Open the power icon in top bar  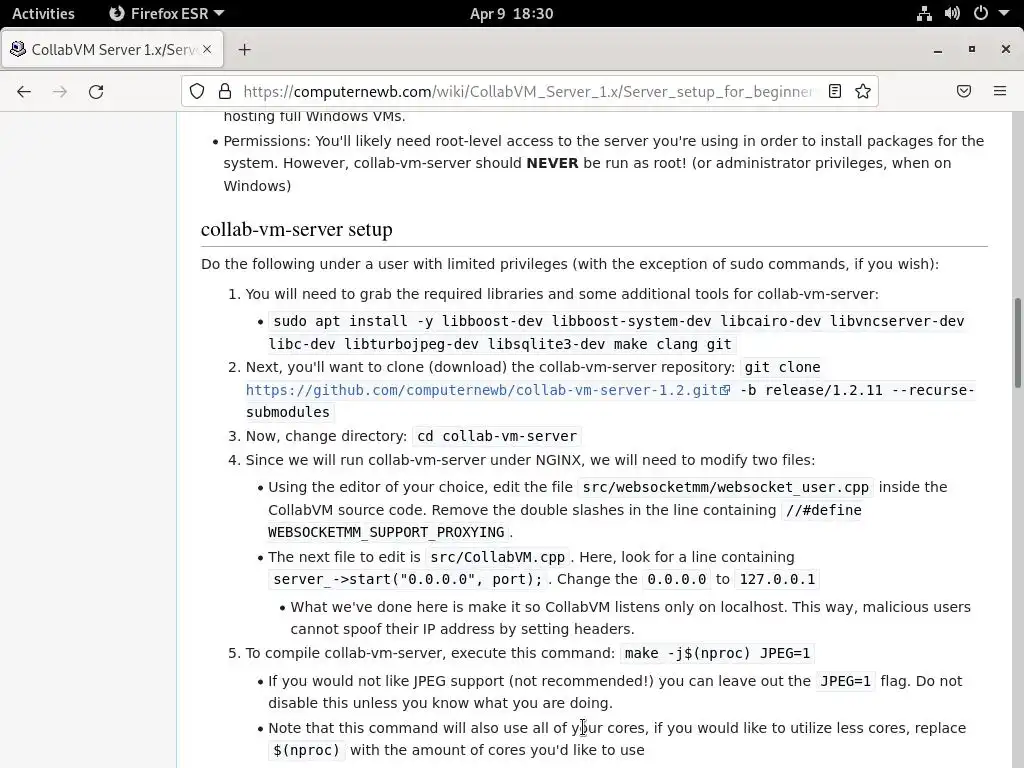(981, 14)
